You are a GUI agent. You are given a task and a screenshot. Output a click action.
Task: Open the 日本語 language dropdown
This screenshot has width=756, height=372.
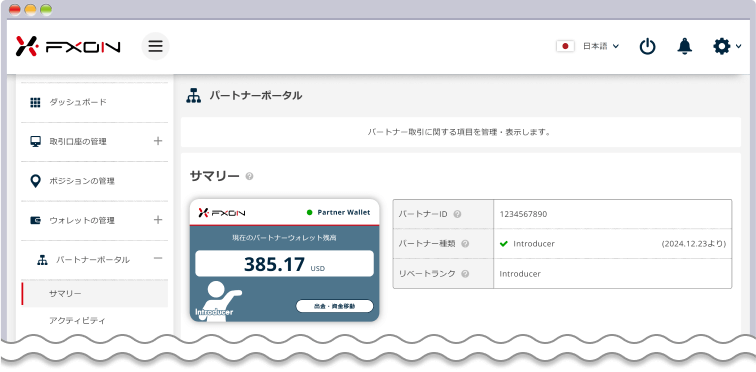click(601, 46)
